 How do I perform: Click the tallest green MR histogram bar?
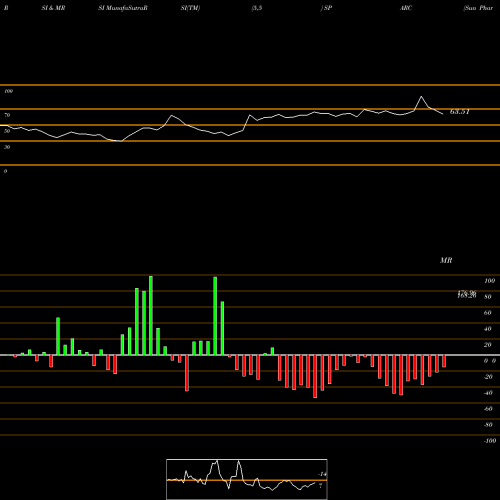151,315
